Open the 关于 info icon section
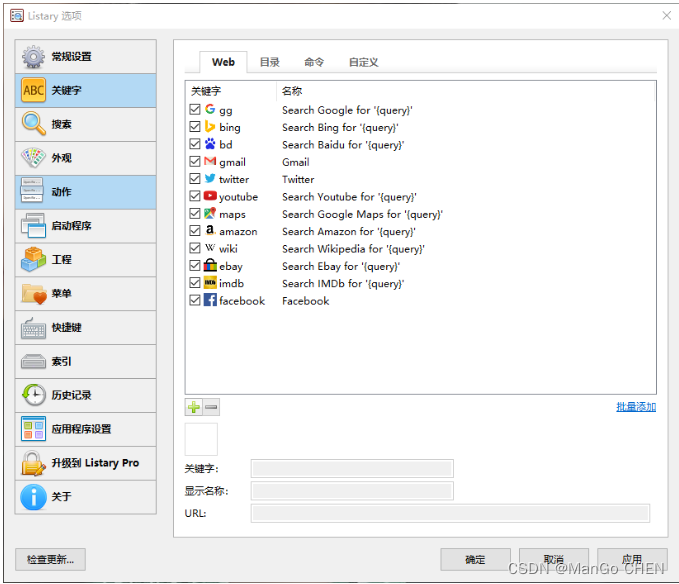 [34, 497]
